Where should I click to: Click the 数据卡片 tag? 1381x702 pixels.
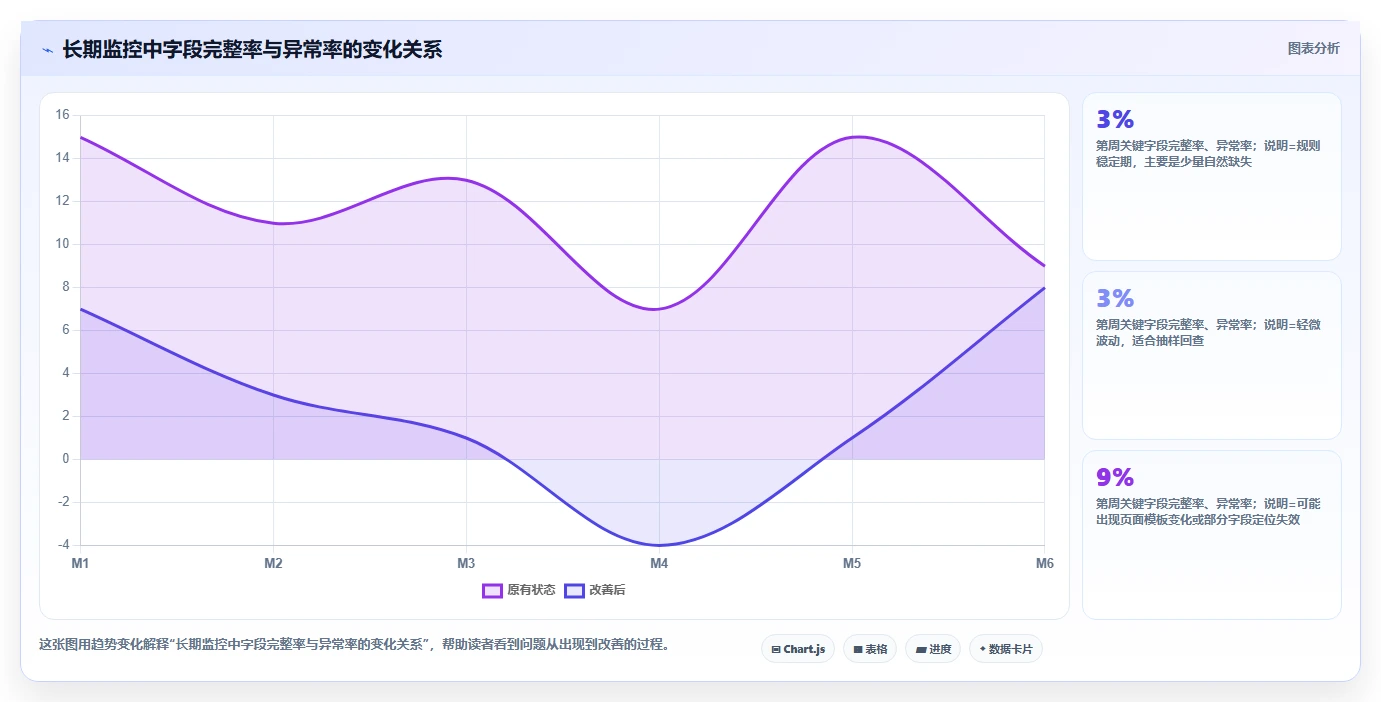[x=1006, y=649]
